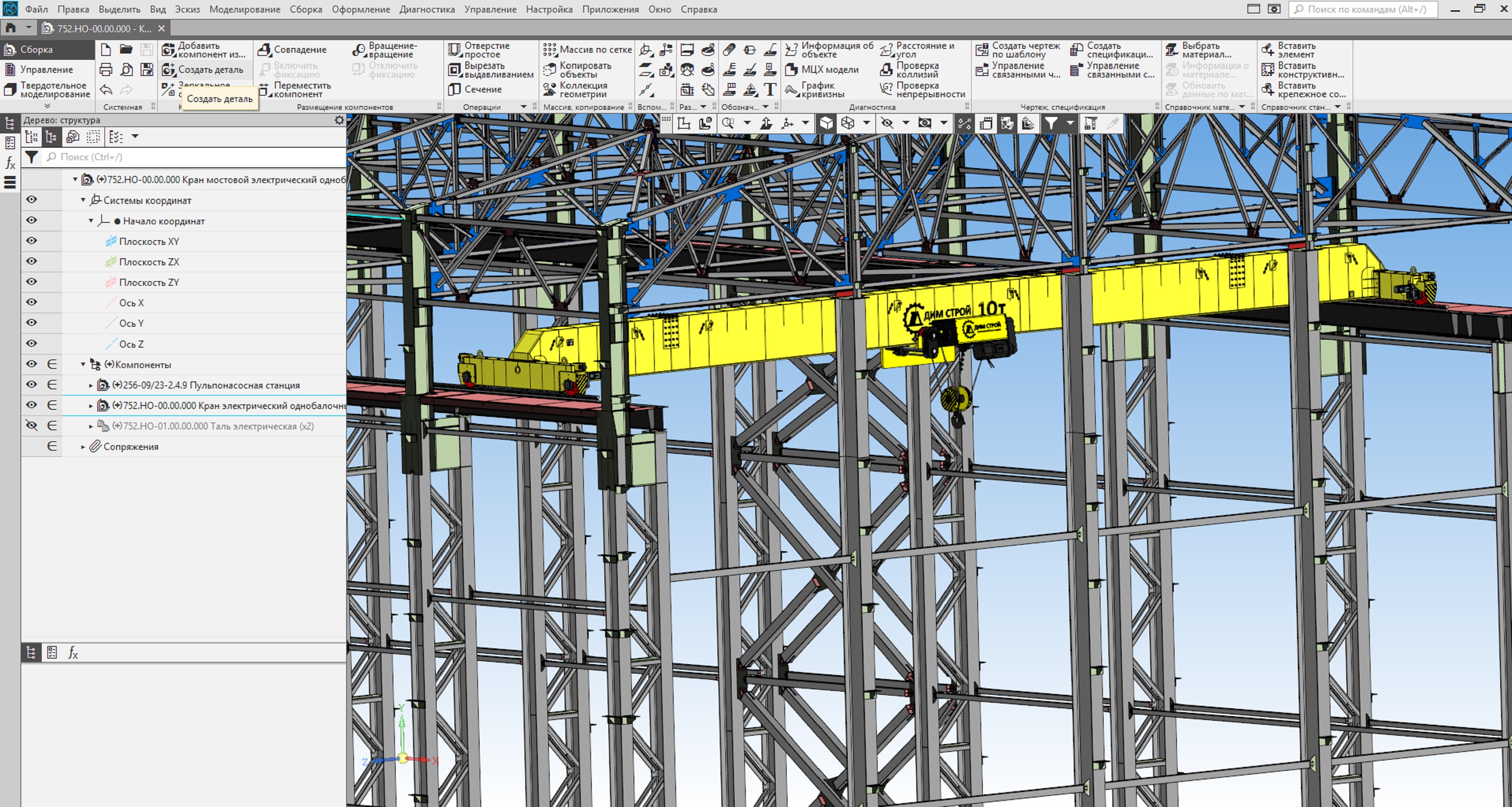Open the Диагностика menu
The height and width of the screenshot is (807, 1512).
point(427,9)
